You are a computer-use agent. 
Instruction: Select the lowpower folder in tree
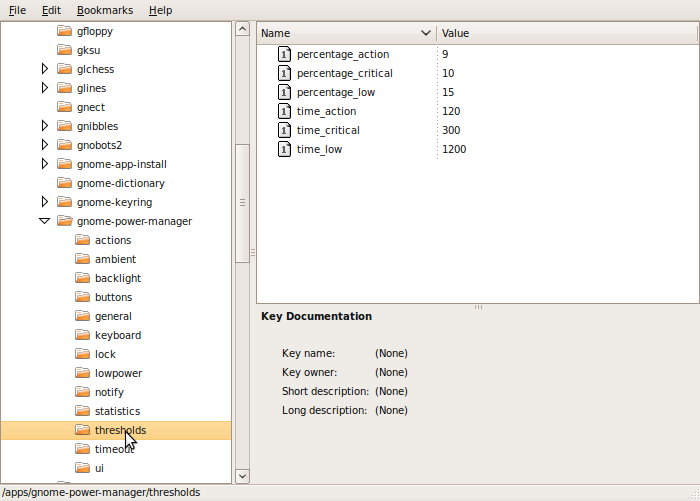point(118,373)
